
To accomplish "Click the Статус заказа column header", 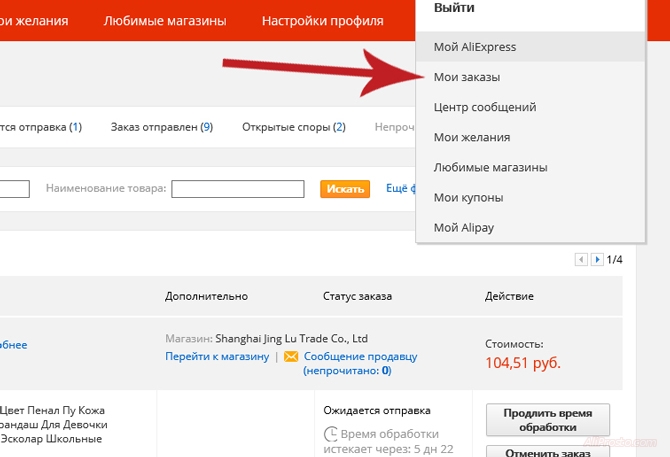I will click(357, 296).
